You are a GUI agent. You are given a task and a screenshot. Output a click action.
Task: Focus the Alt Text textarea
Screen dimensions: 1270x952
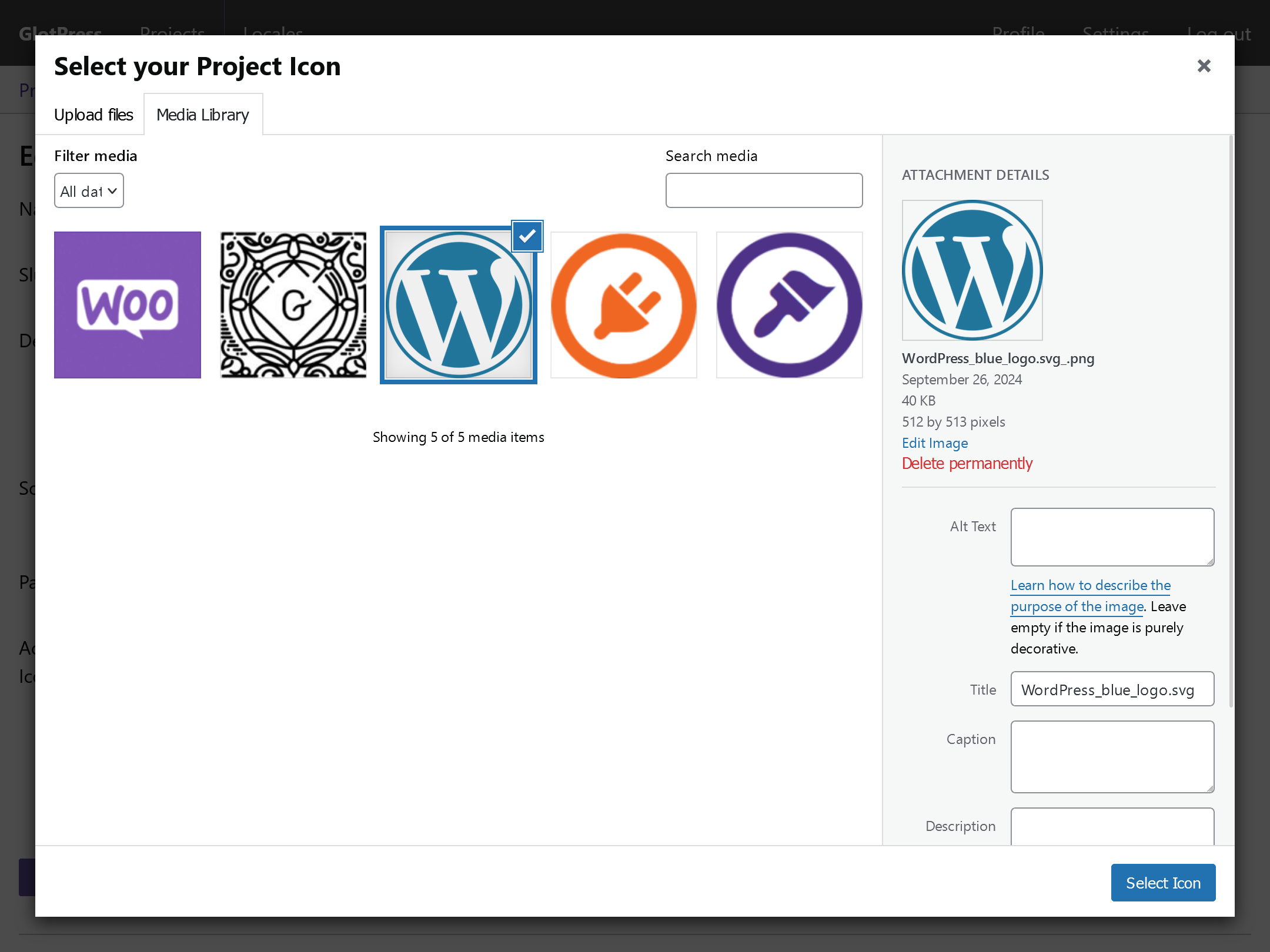tap(1112, 537)
